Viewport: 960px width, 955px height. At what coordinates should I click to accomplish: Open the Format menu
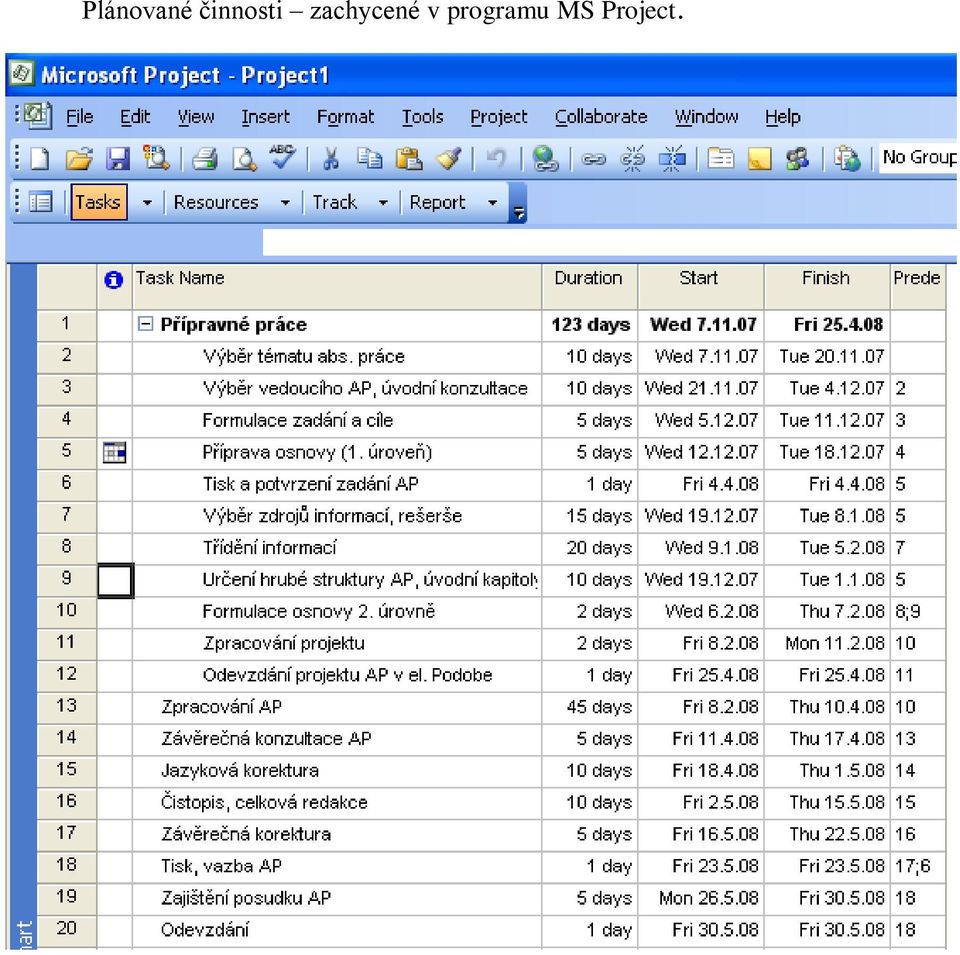coord(345,116)
